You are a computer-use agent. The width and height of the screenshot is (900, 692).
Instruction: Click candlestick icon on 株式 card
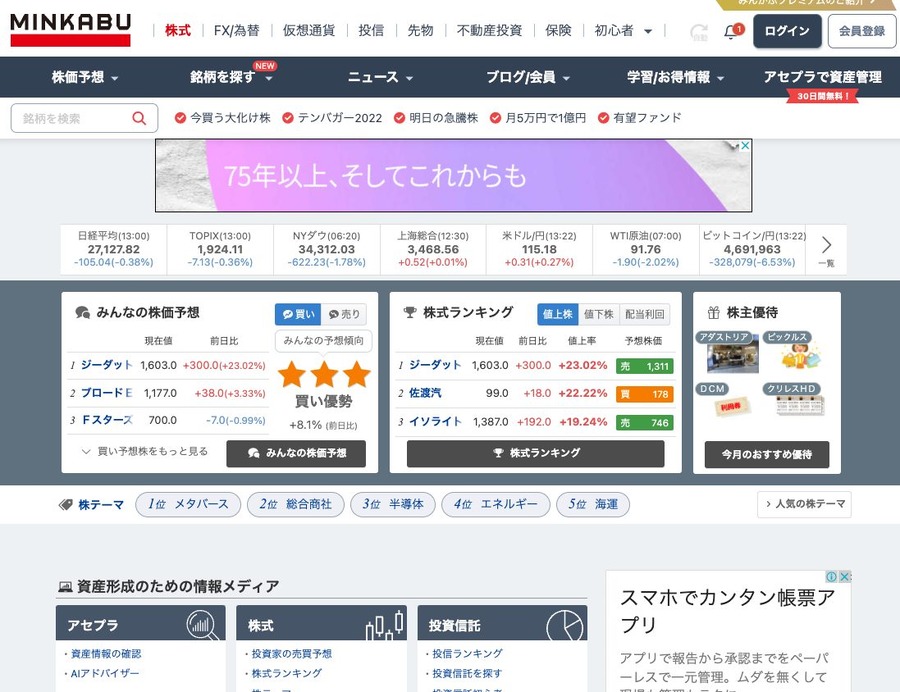click(385, 625)
